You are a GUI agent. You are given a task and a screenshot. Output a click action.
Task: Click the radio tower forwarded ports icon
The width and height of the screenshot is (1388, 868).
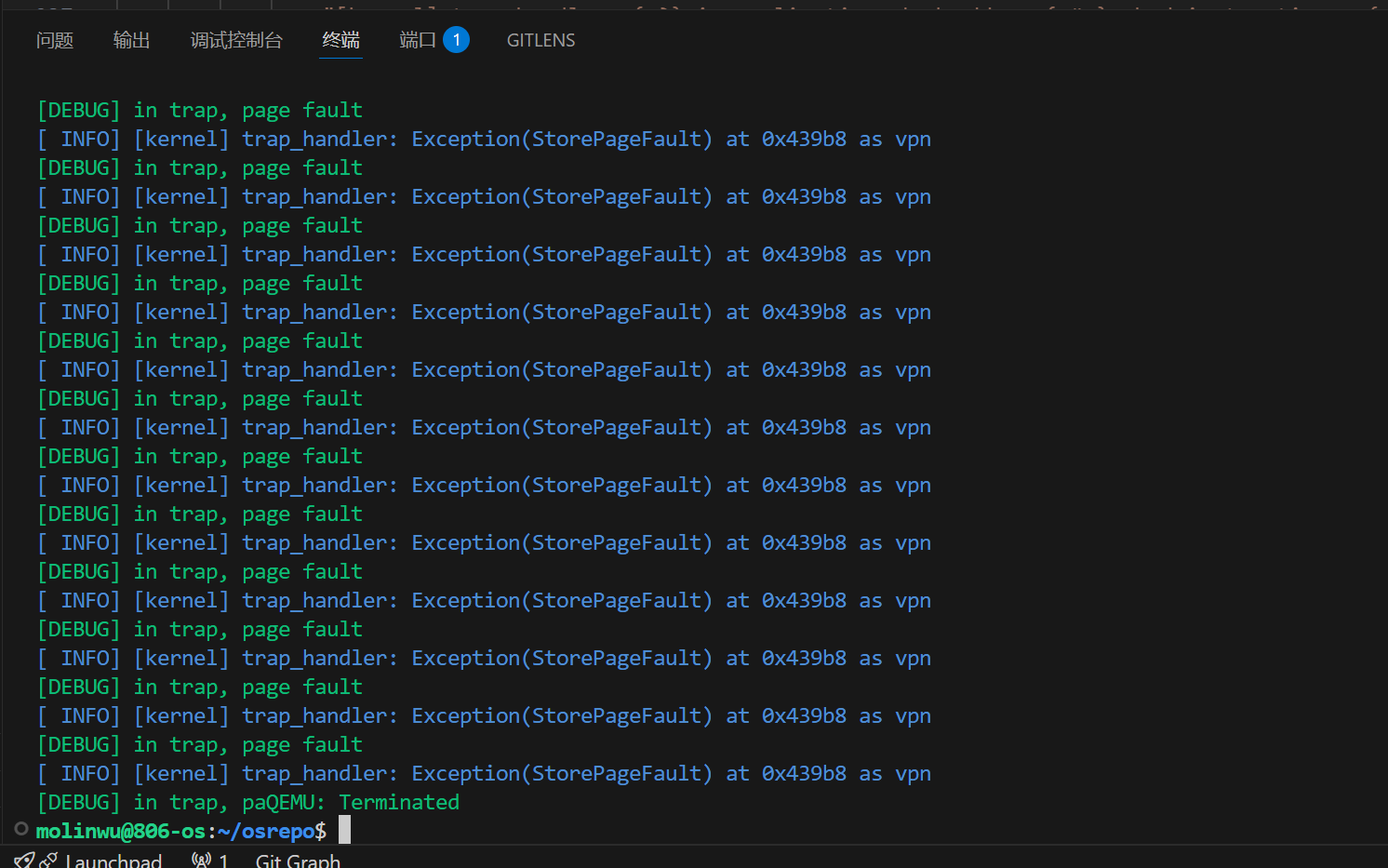201,861
